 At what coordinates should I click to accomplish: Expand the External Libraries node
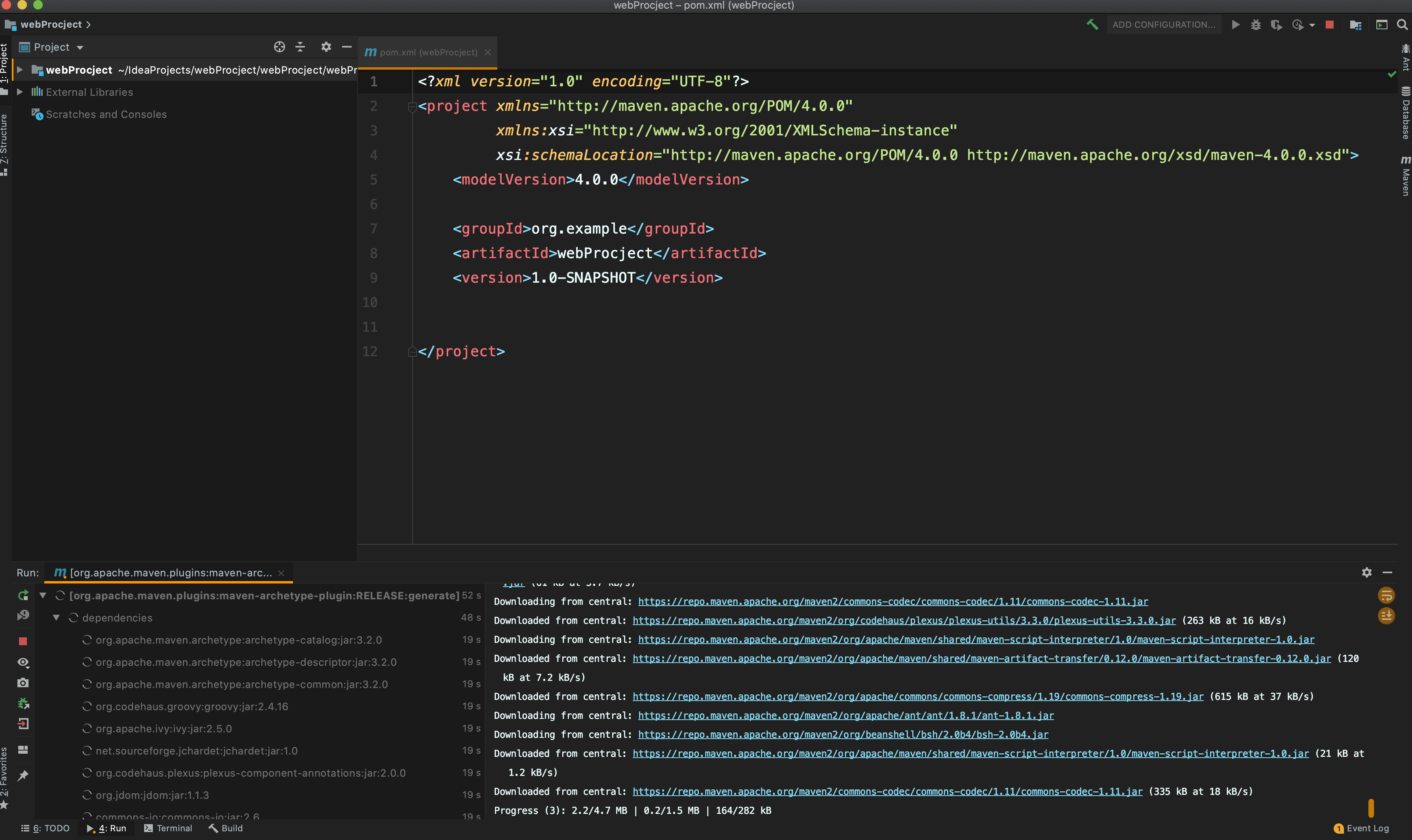pos(20,92)
